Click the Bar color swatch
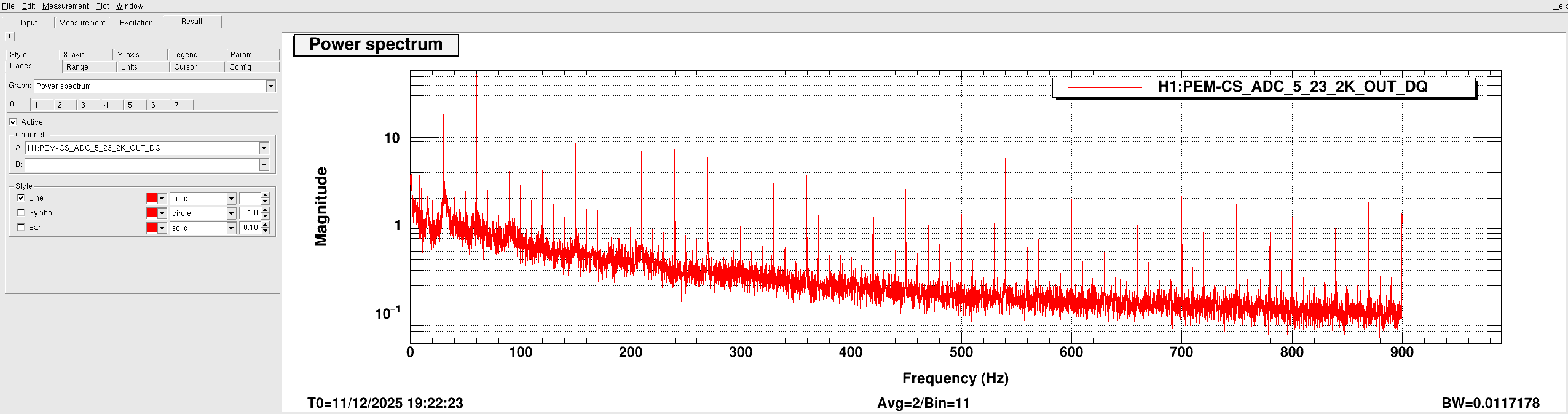The width and height of the screenshot is (1568, 414). [152, 228]
